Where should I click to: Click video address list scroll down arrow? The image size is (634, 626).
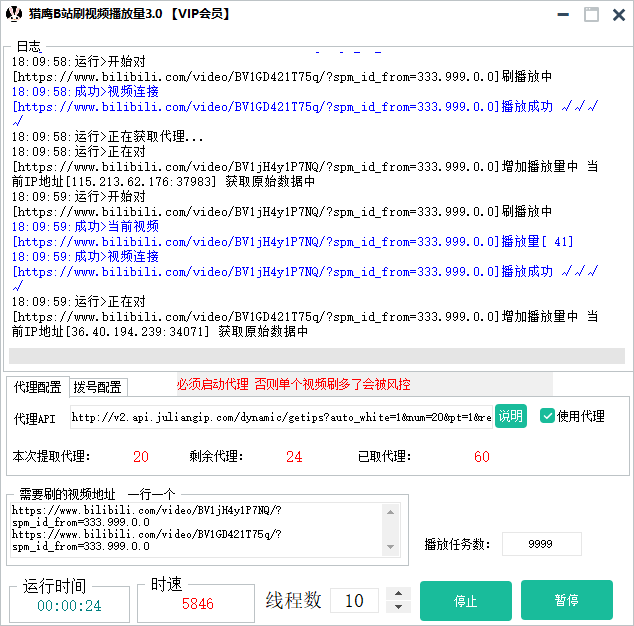tap(390, 547)
